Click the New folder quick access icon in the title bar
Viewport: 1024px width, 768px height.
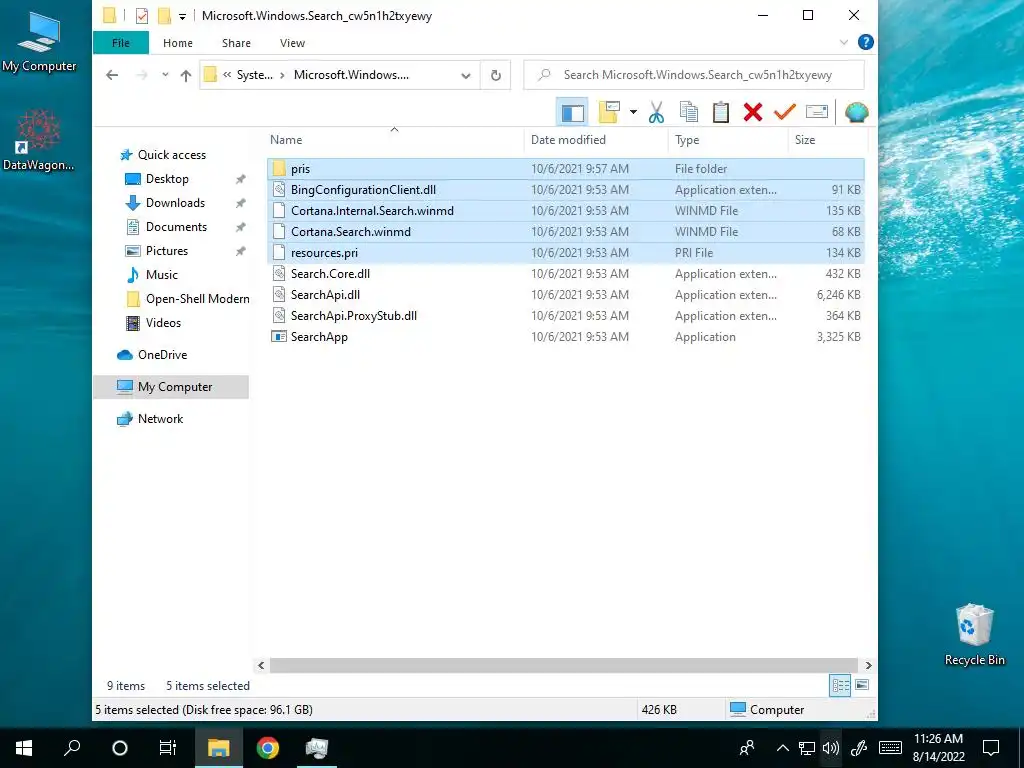click(165, 16)
